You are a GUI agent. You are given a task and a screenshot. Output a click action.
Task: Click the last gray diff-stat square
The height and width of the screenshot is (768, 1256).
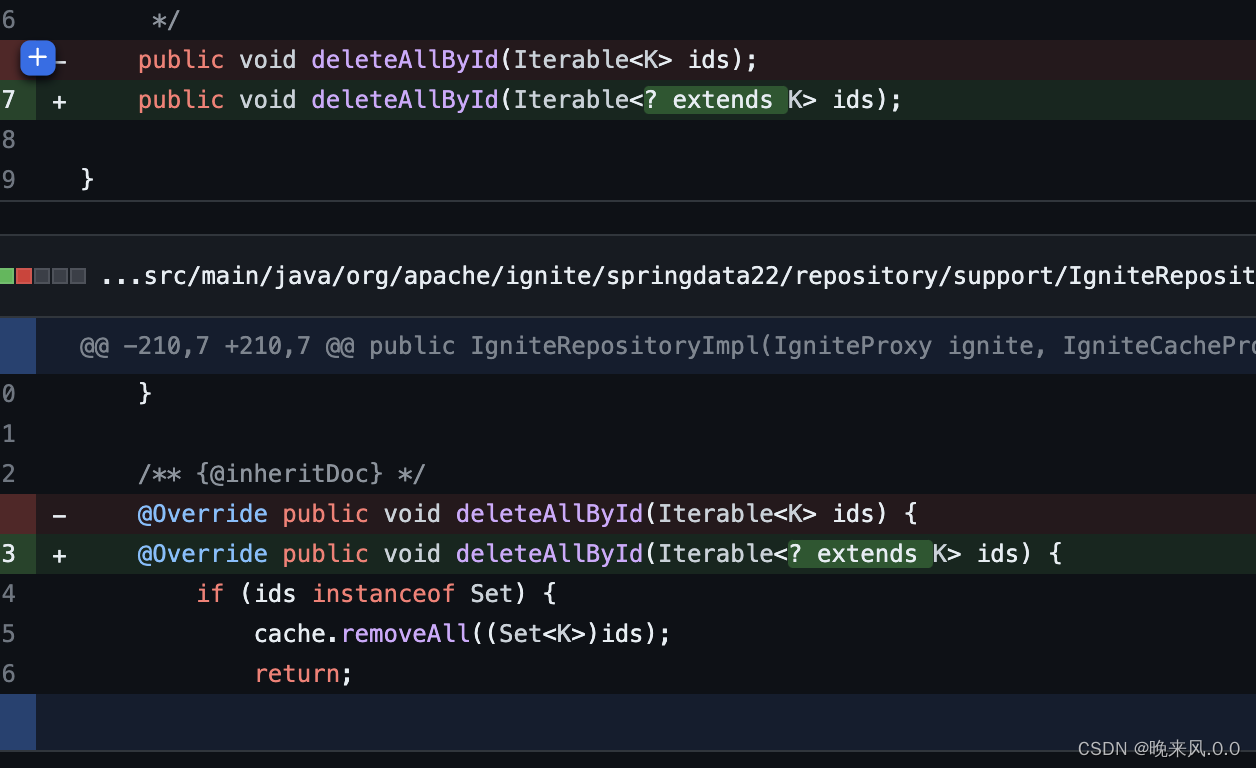tap(76, 275)
